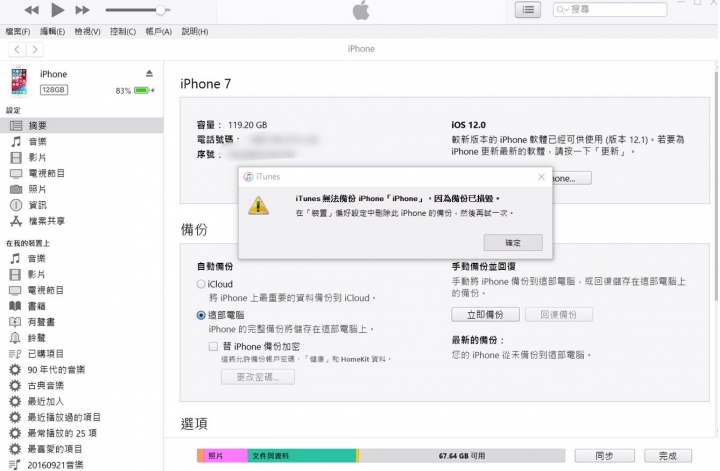Screen dimensions: 720x471
Task: Click camera icon for 照片
Action: tap(16, 189)
